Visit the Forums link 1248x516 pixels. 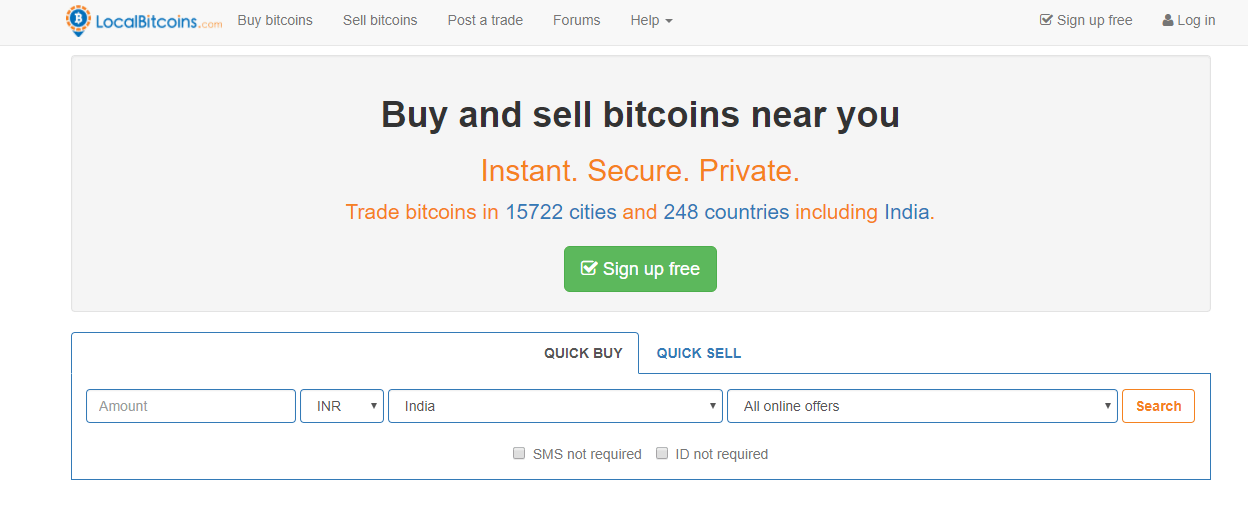coord(577,20)
